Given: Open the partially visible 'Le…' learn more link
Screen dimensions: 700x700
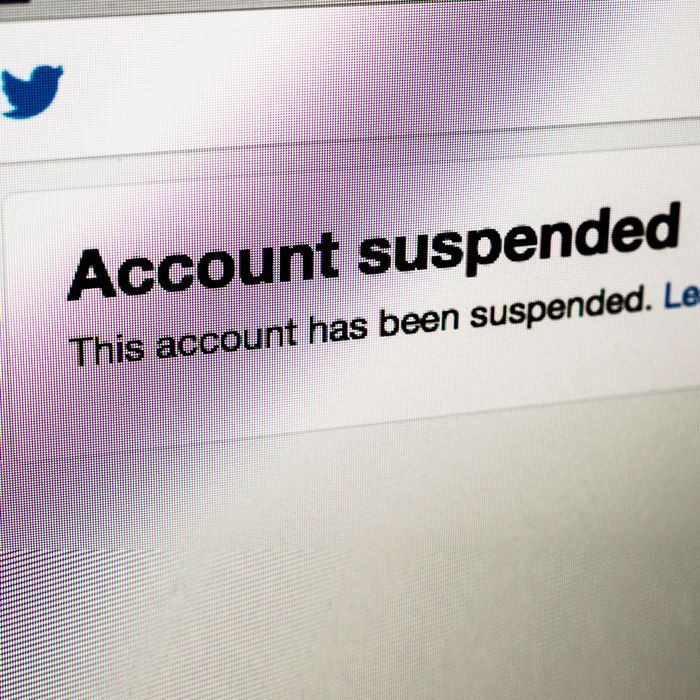Looking at the screenshot, I should tap(682, 296).
